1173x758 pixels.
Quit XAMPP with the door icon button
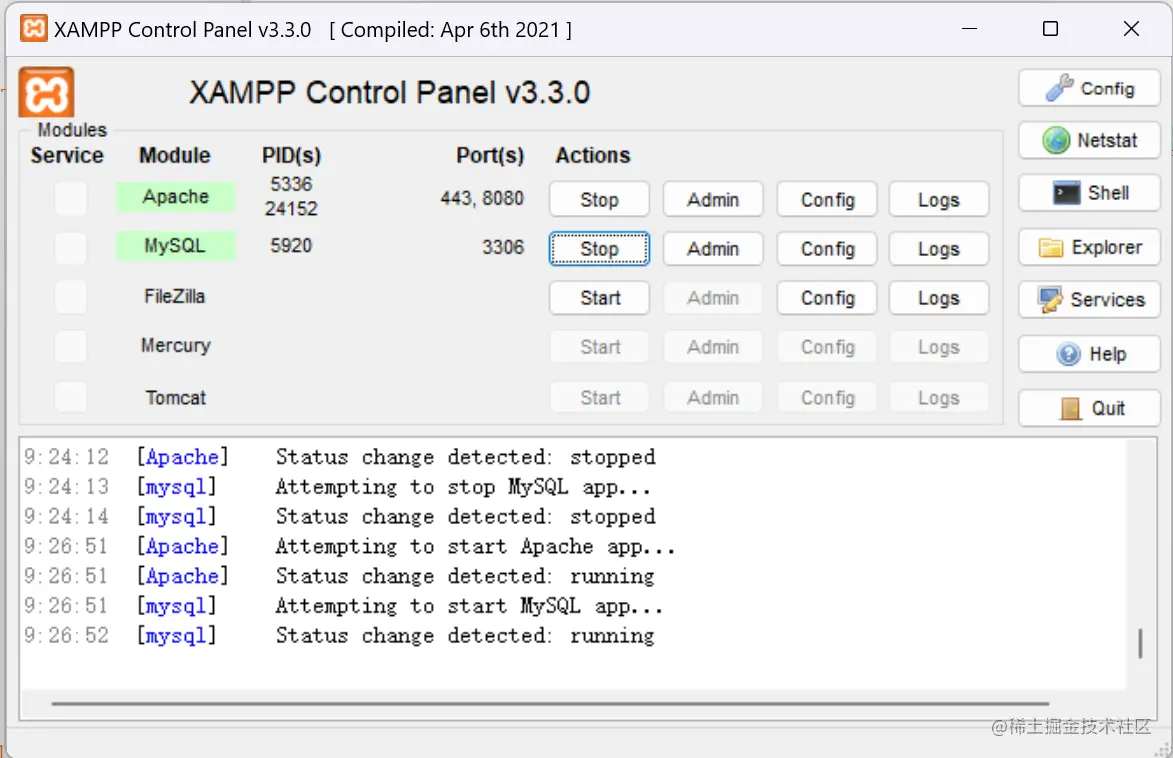(x=1089, y=408)
